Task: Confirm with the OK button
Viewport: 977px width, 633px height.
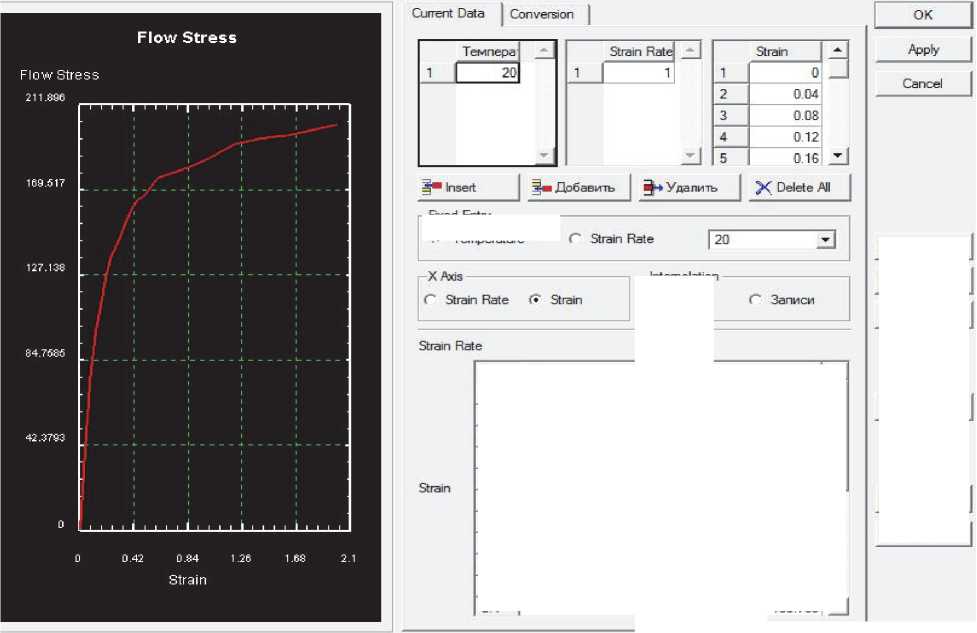Action: pos(922,15)
